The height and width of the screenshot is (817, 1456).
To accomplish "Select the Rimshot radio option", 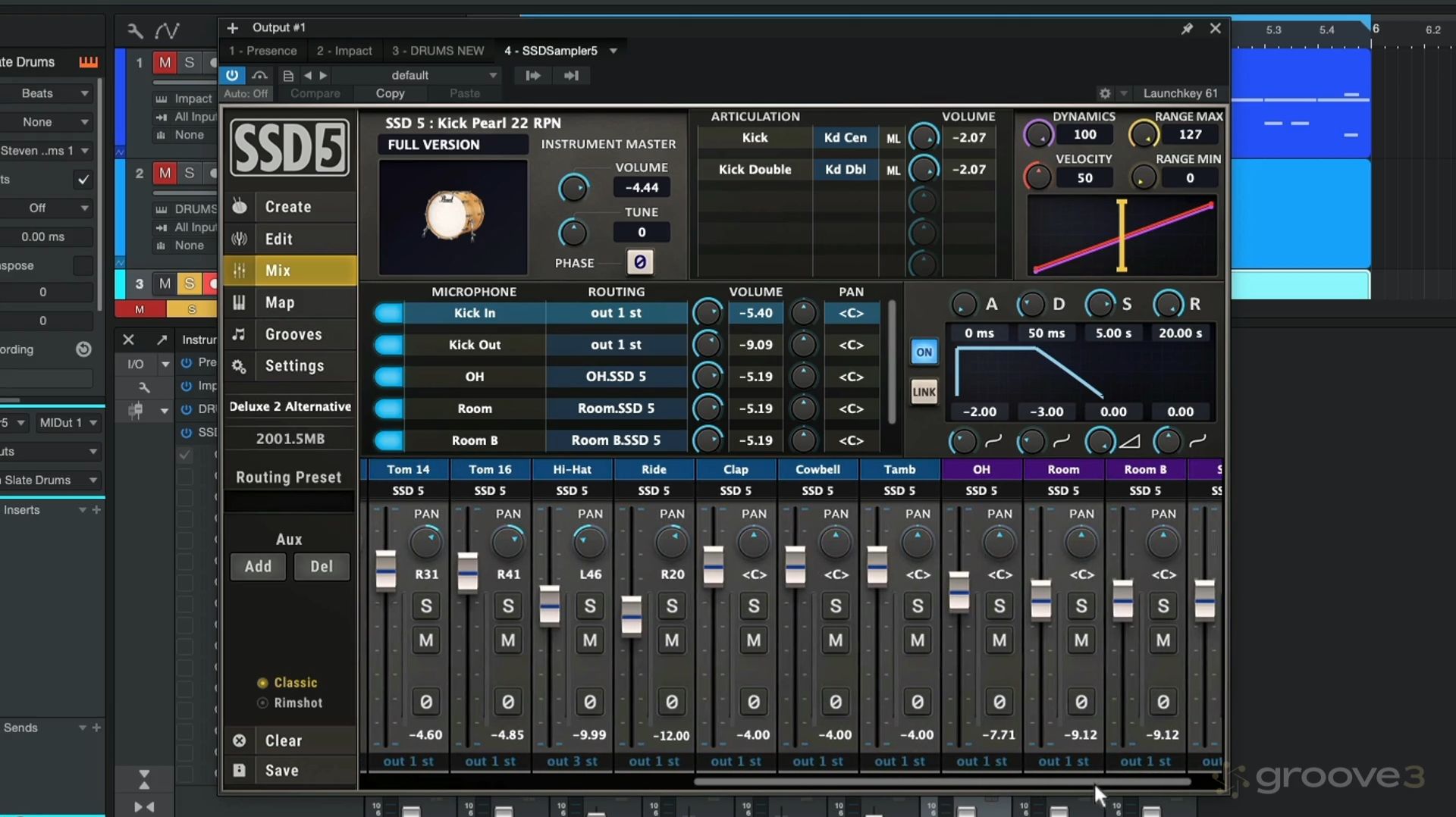I will click(262, 703).
